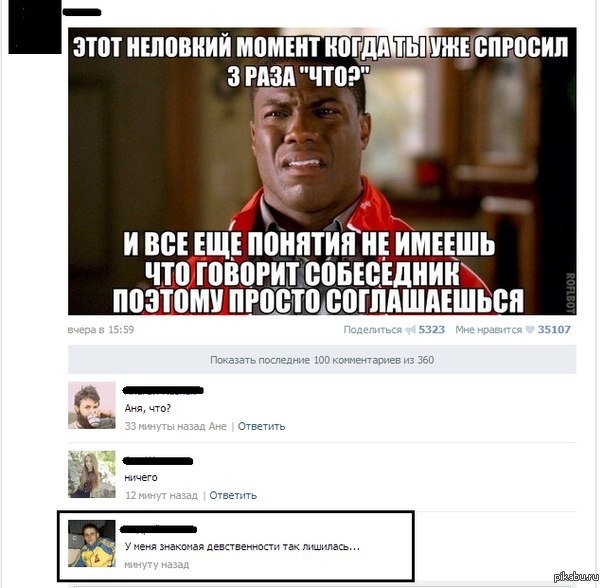The width and height of the screenshot is (604, 588).
Task: Click the 'Ане' reply-target link
Action: 218,426
